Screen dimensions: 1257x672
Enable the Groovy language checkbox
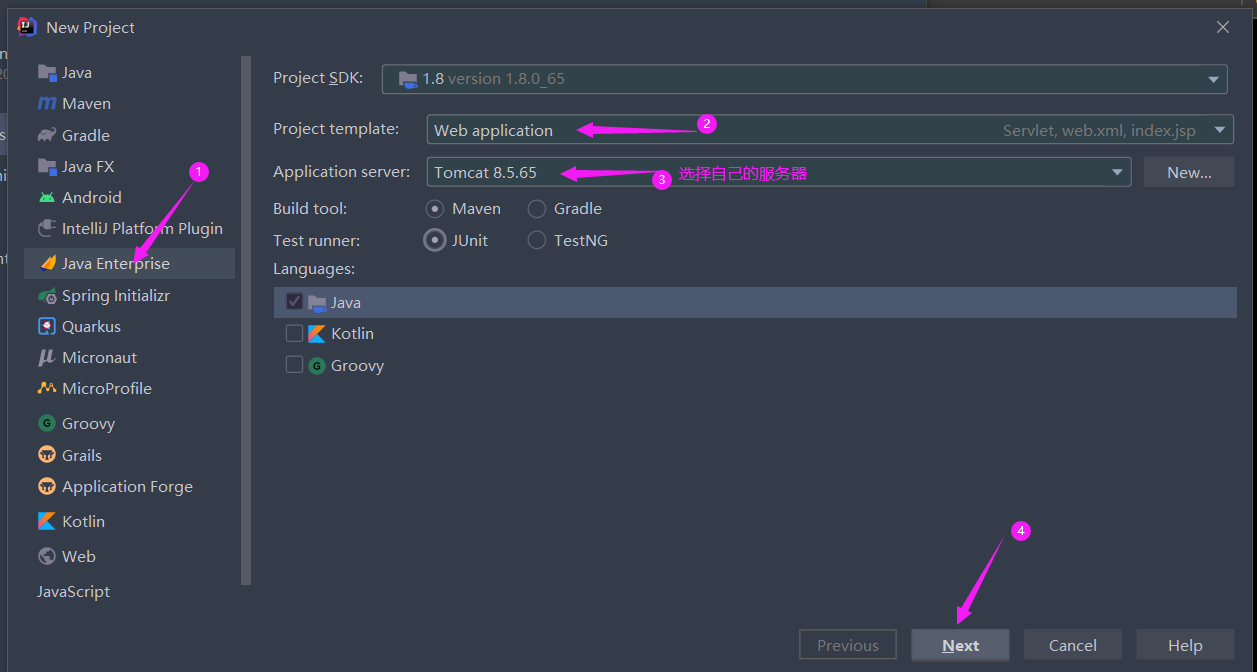[x=294, y=364]
